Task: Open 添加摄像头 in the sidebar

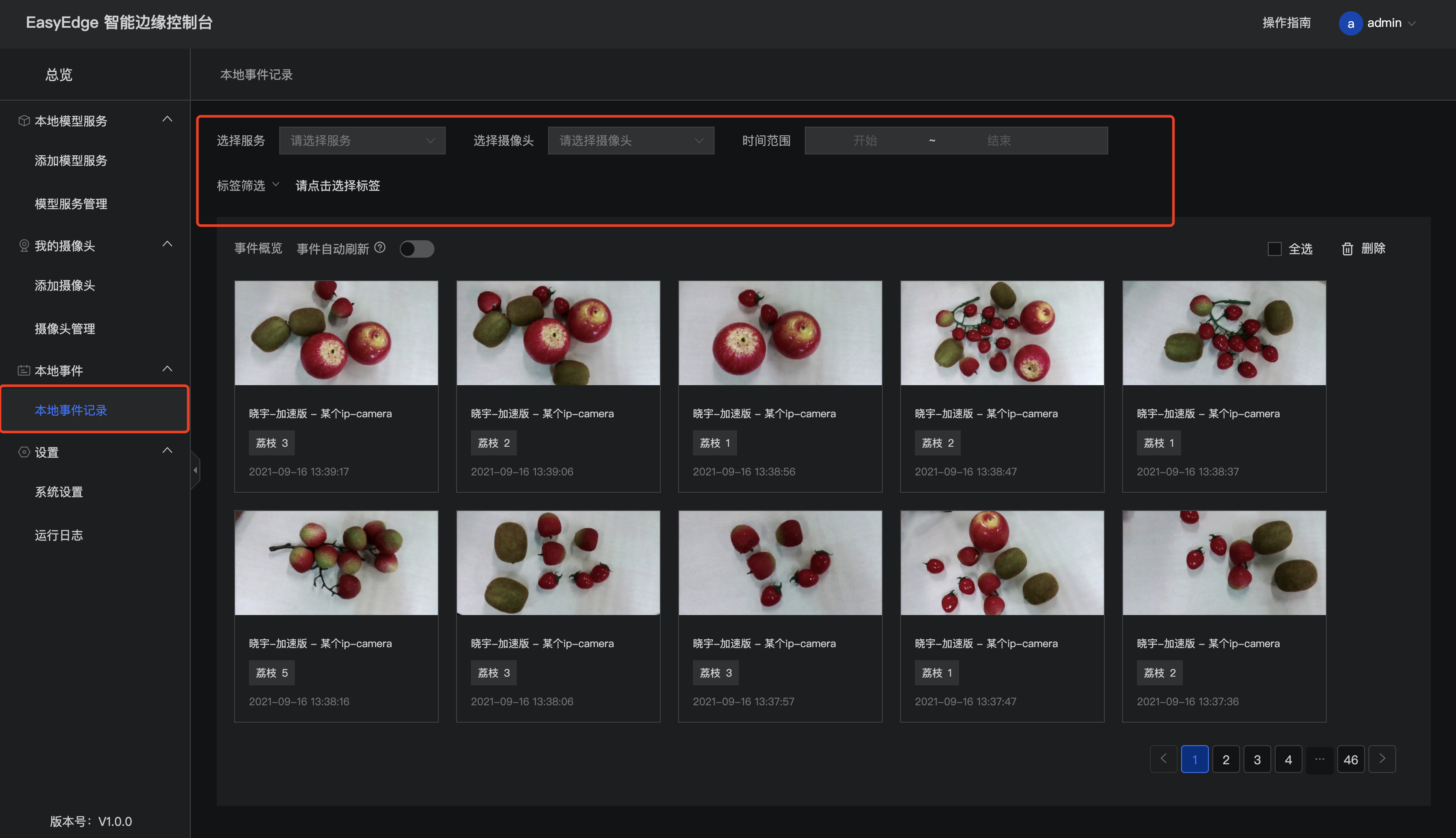Action: (x=65, y=285)
